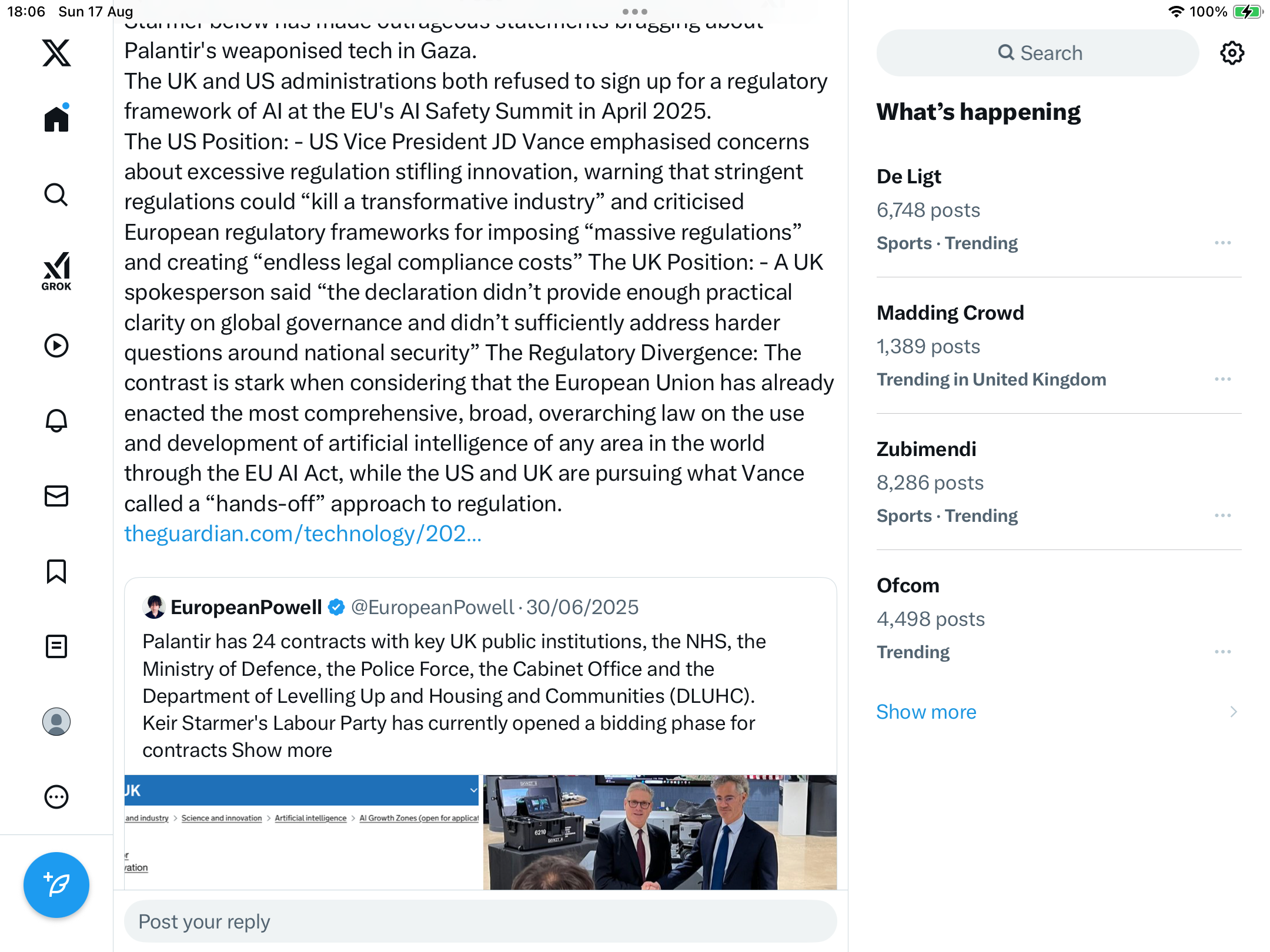Open Messages envelope
This screenshot has width=1270, height=952.
[x=56, y=496]
